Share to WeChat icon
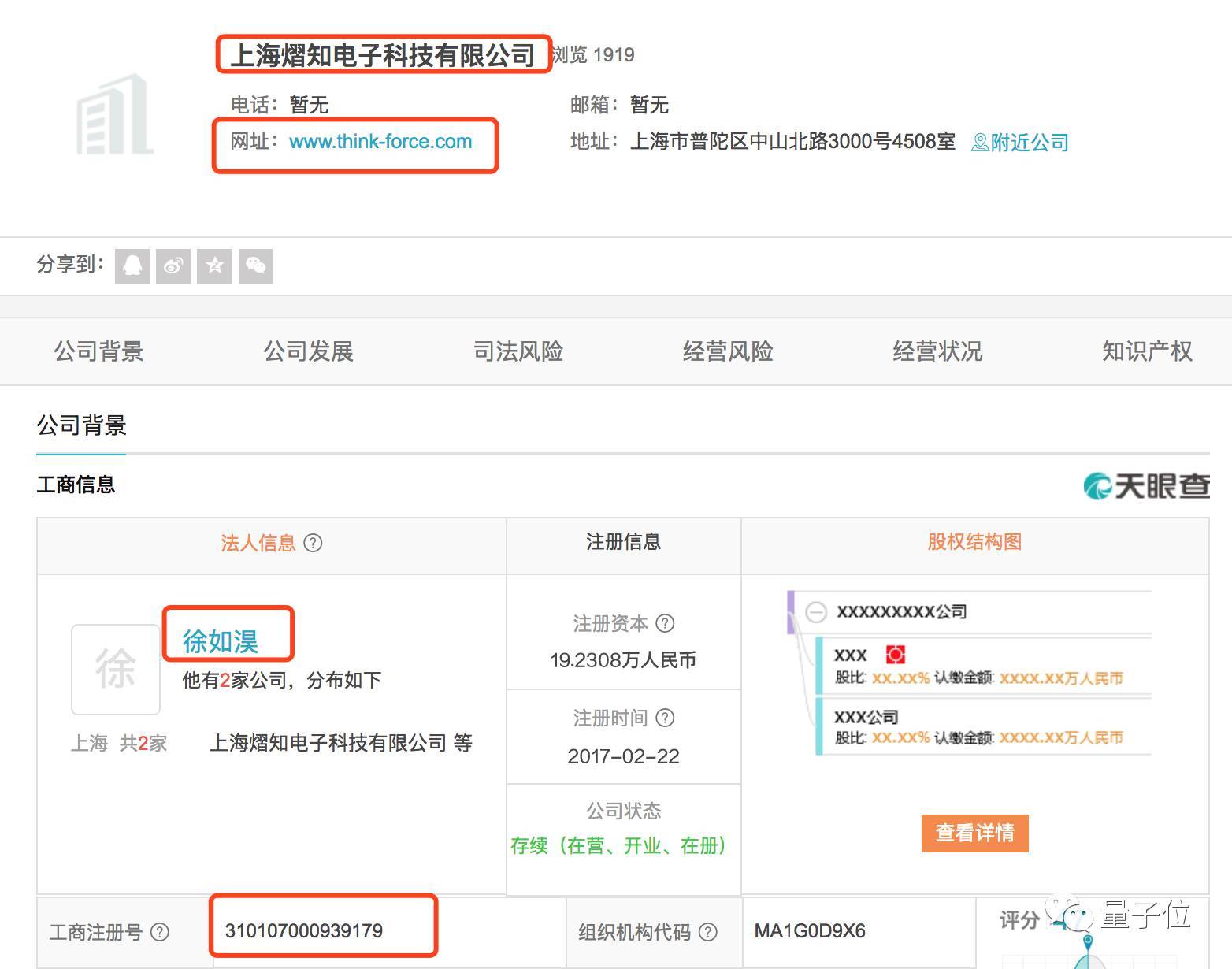The image size is (1232, 969). click(255, 265)
